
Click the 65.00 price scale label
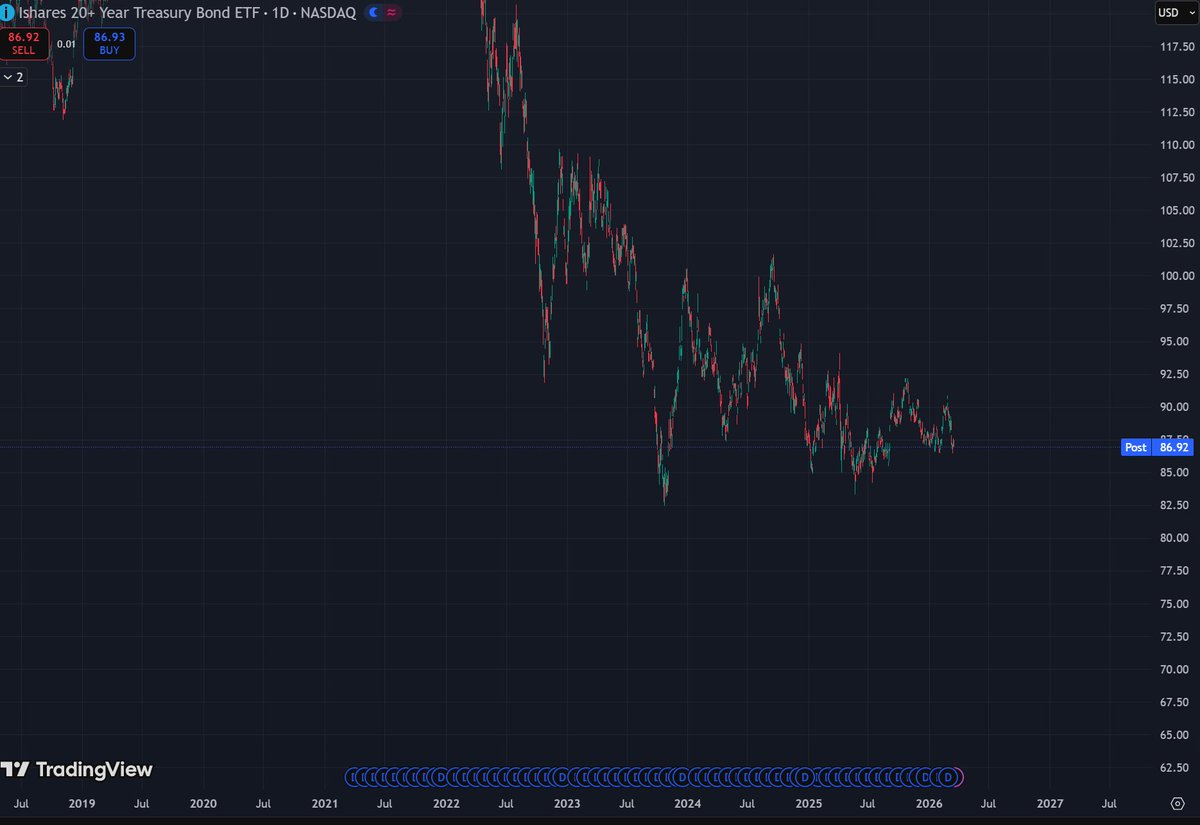[x=1176, y=735]
